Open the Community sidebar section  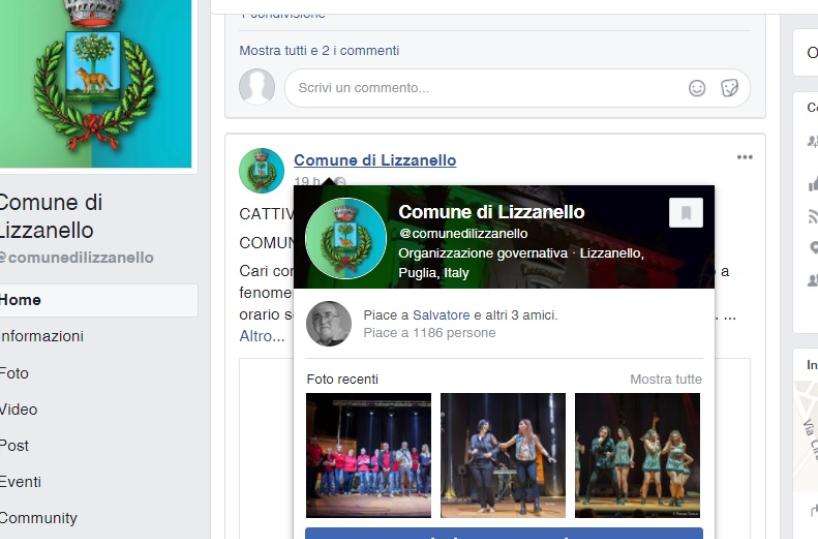(x=39, y=518)
